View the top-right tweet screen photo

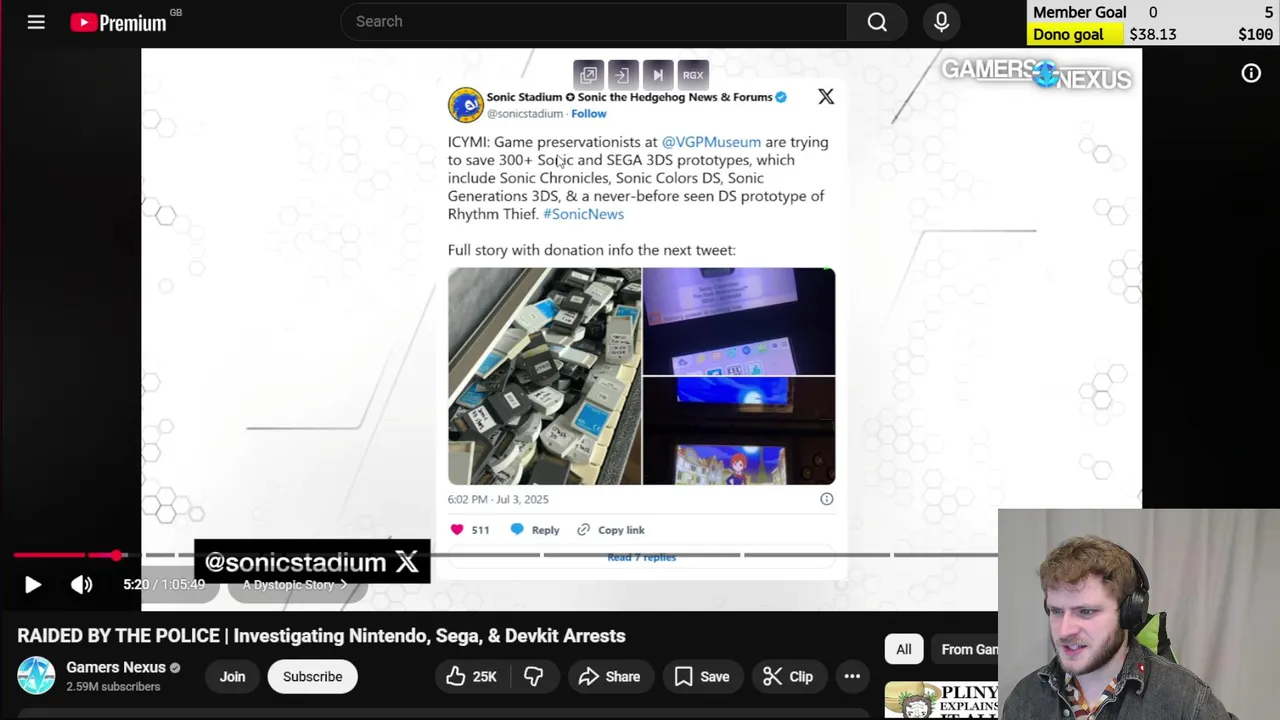739,321
